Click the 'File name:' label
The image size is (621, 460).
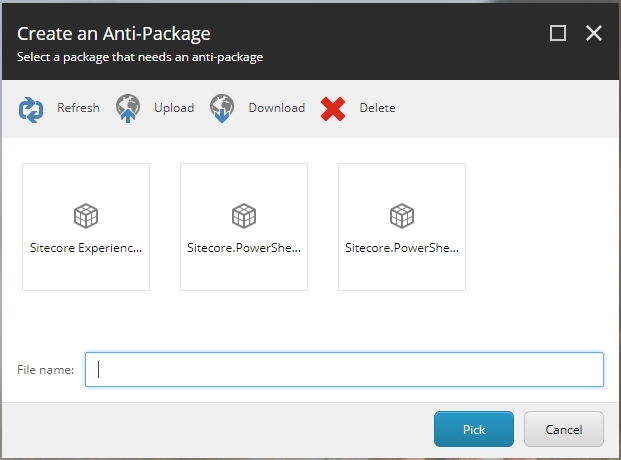tap(46, 370)
